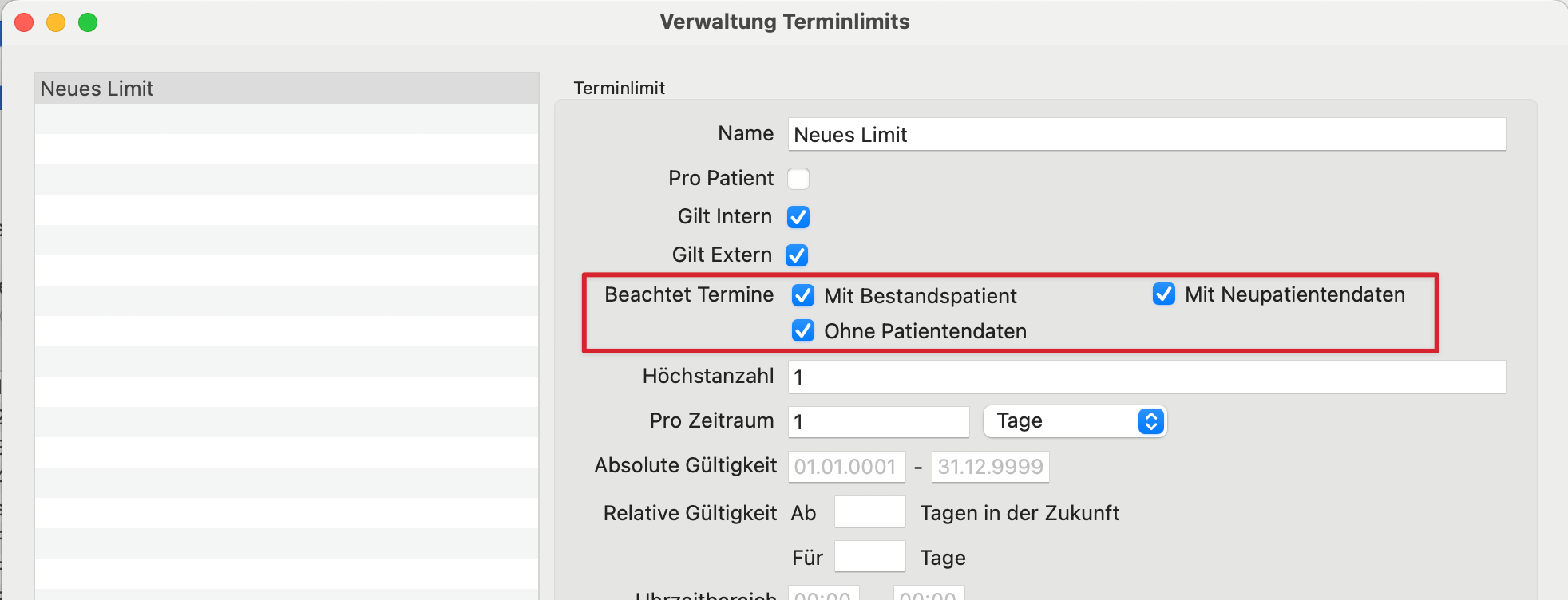Click the 31.12.9999 end date field

point(990,467)
